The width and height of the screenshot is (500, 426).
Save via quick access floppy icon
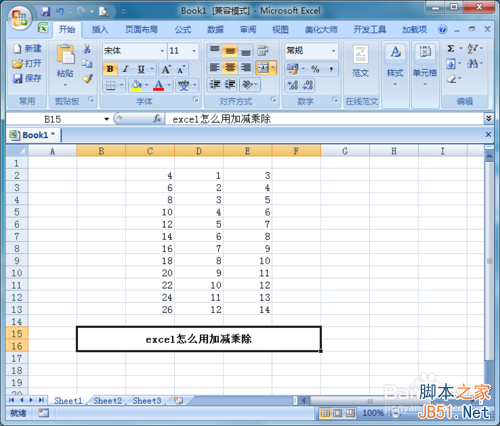(x=45, y=12)
